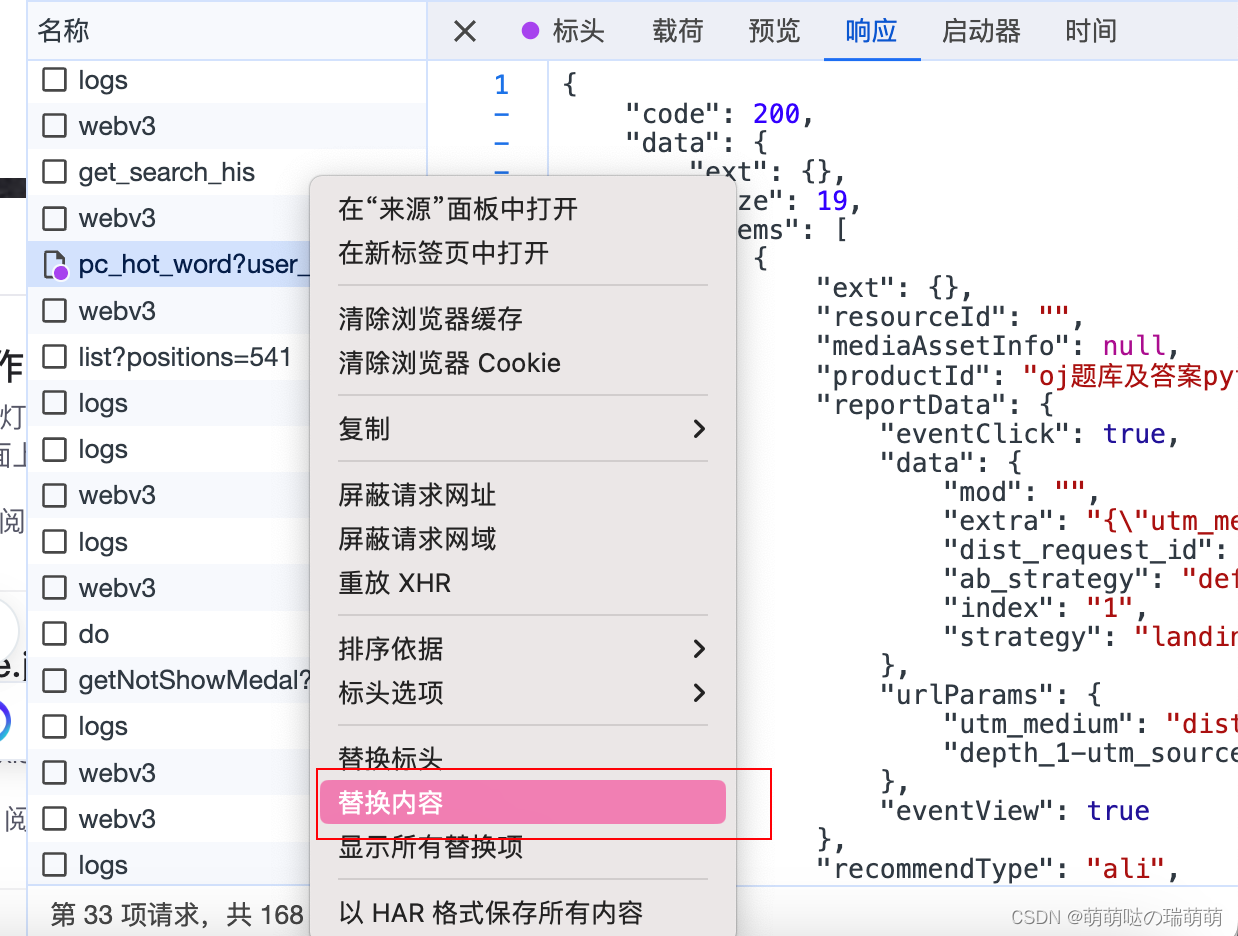Open the 载荷 tab
This screenshot has width=1238, height=936.
[678, 31]
